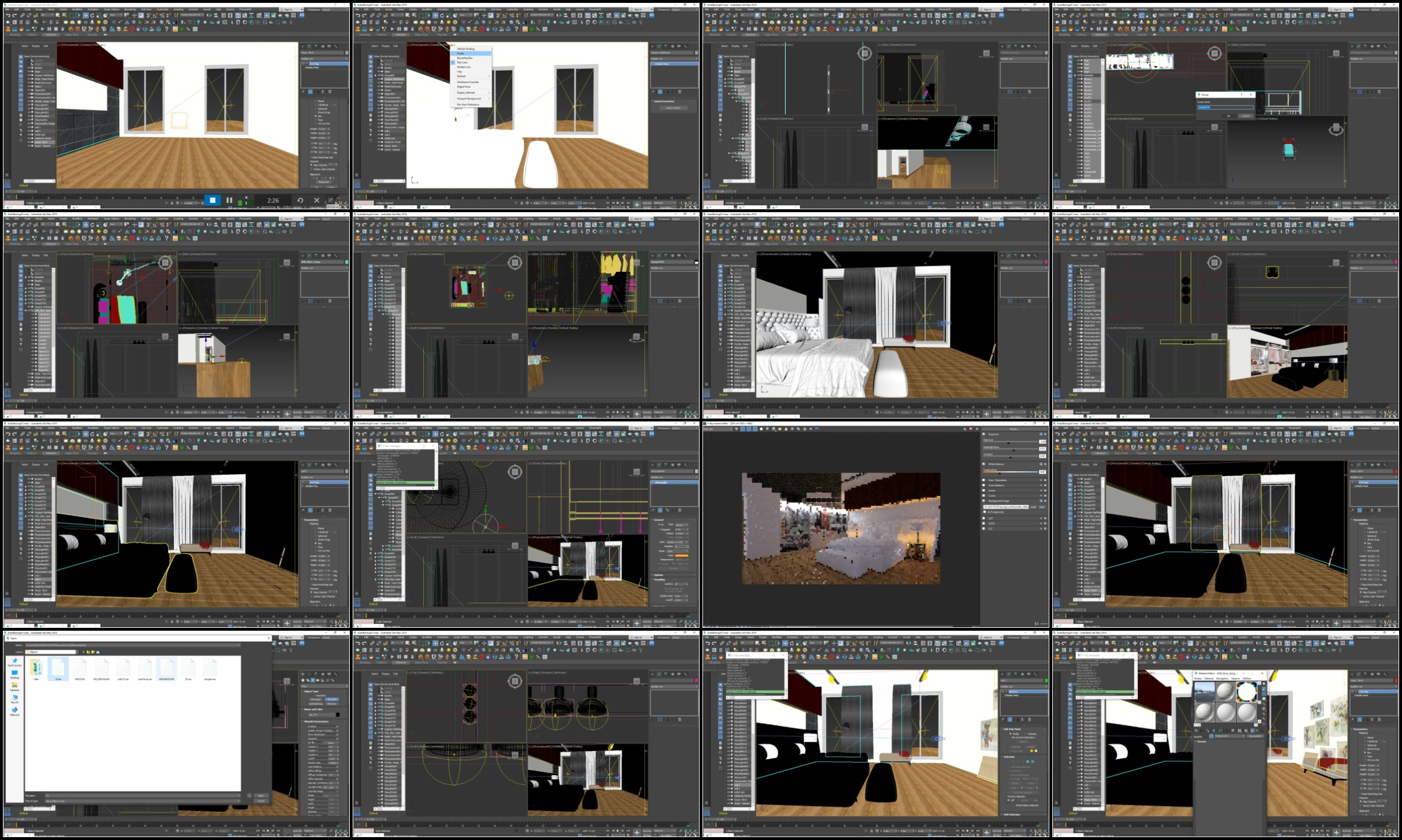Image resolution: width=1402 pixels, height=840 pixels.
Task: Expand Viewport Background submenu in the shading menu
Action: 470,98
